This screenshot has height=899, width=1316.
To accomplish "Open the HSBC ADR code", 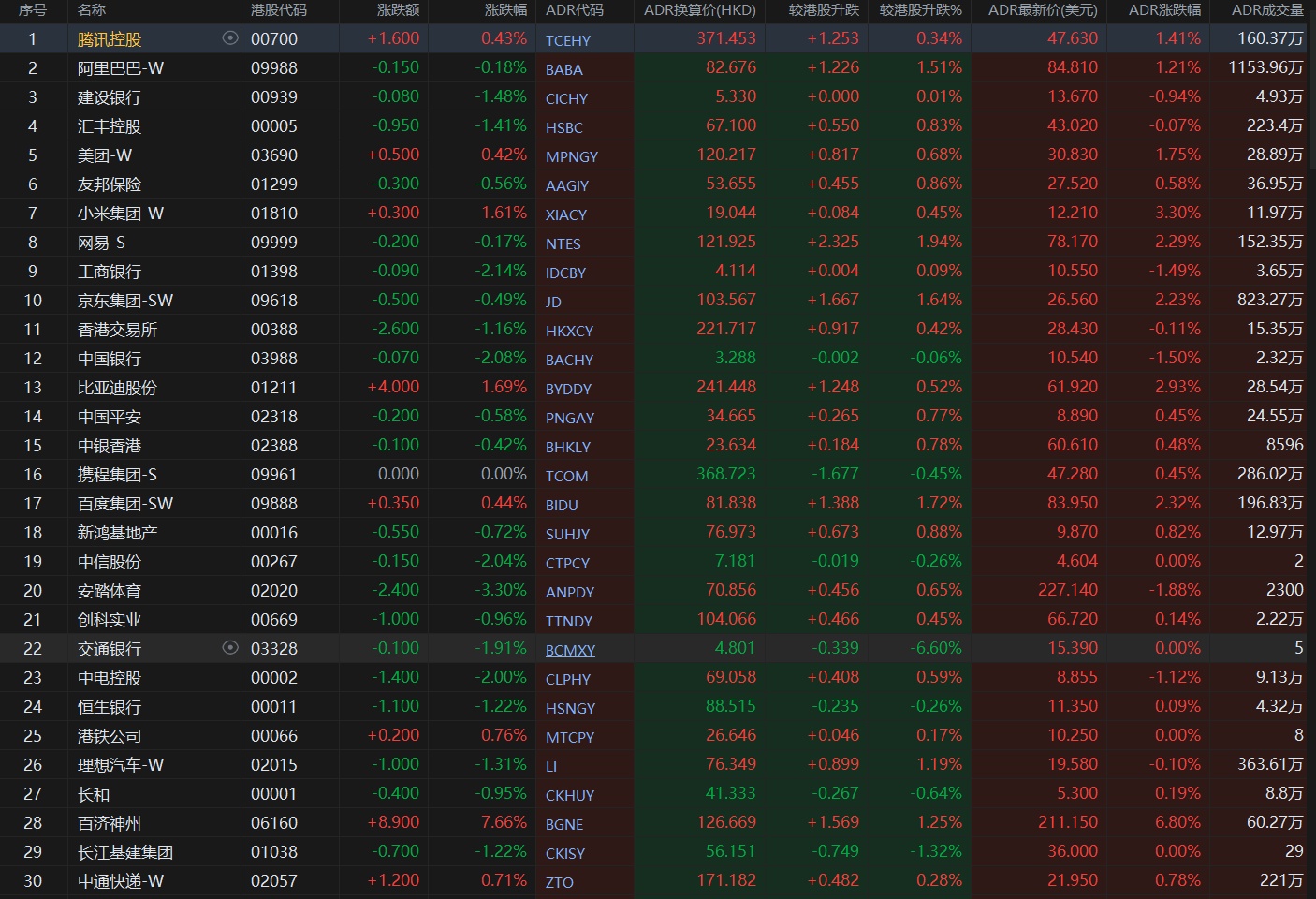I will tap(564, 127).
